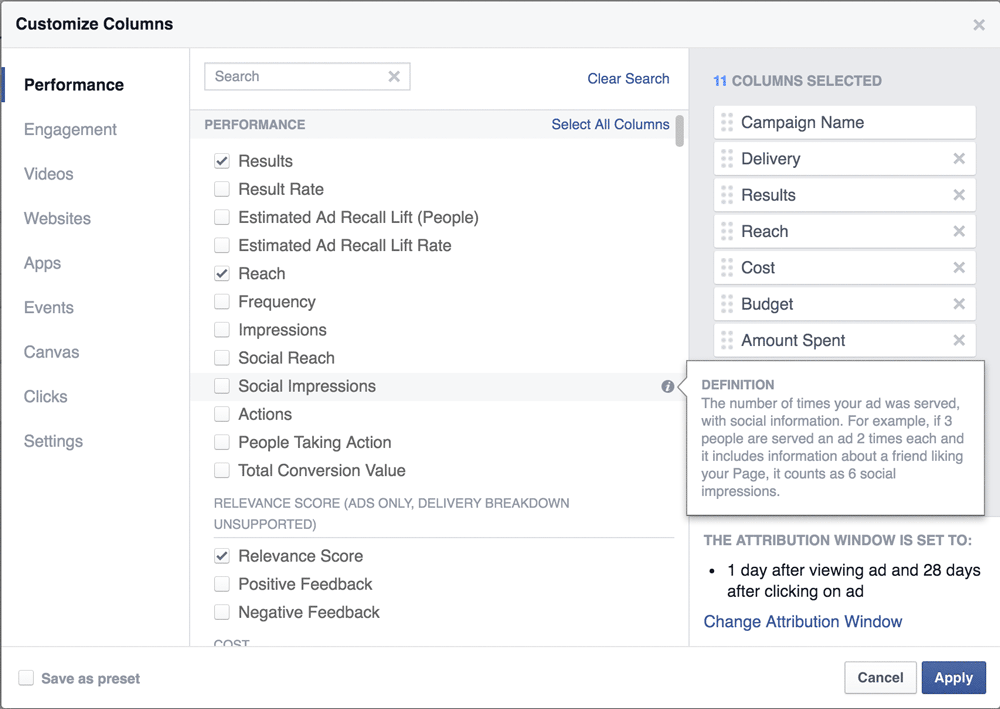Screen dimensions: 1000x709
Task: Remove the Budget column from selected columns
Action: click(x=959, y=304)
